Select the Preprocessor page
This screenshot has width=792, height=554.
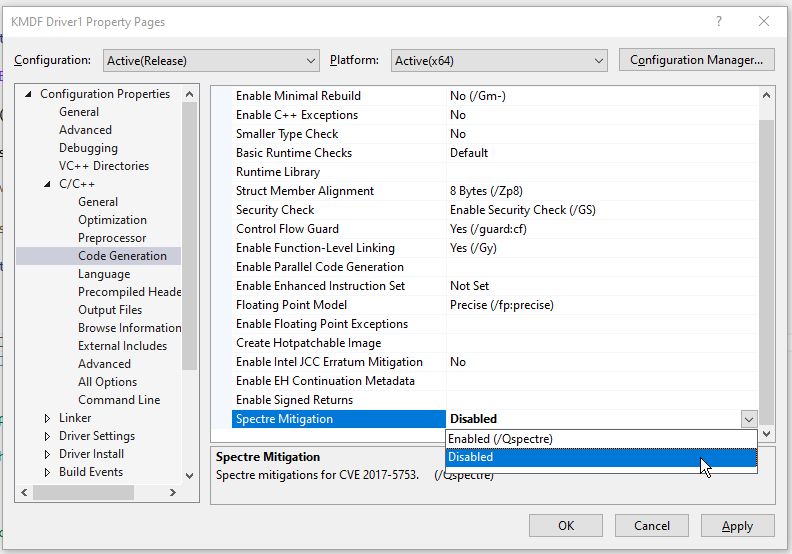point(112,238)
